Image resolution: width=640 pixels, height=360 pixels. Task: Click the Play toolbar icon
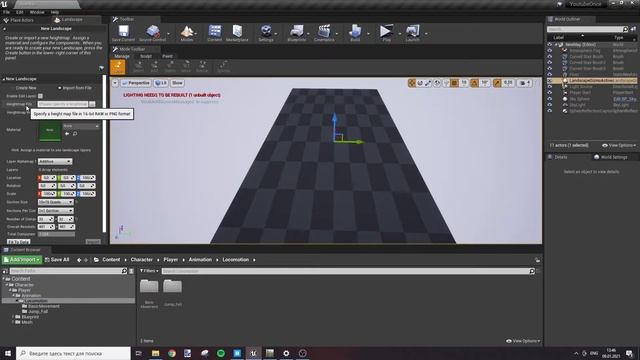pyautogui.click(x=386, y=33)
